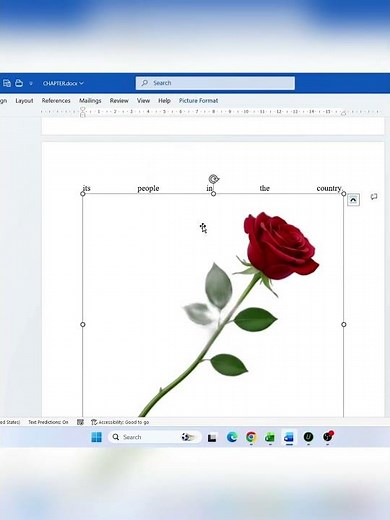This screenshot has height=520, width=390.
Task: Toggle Text Predictions in status bar
Action: tap(48, 422)
